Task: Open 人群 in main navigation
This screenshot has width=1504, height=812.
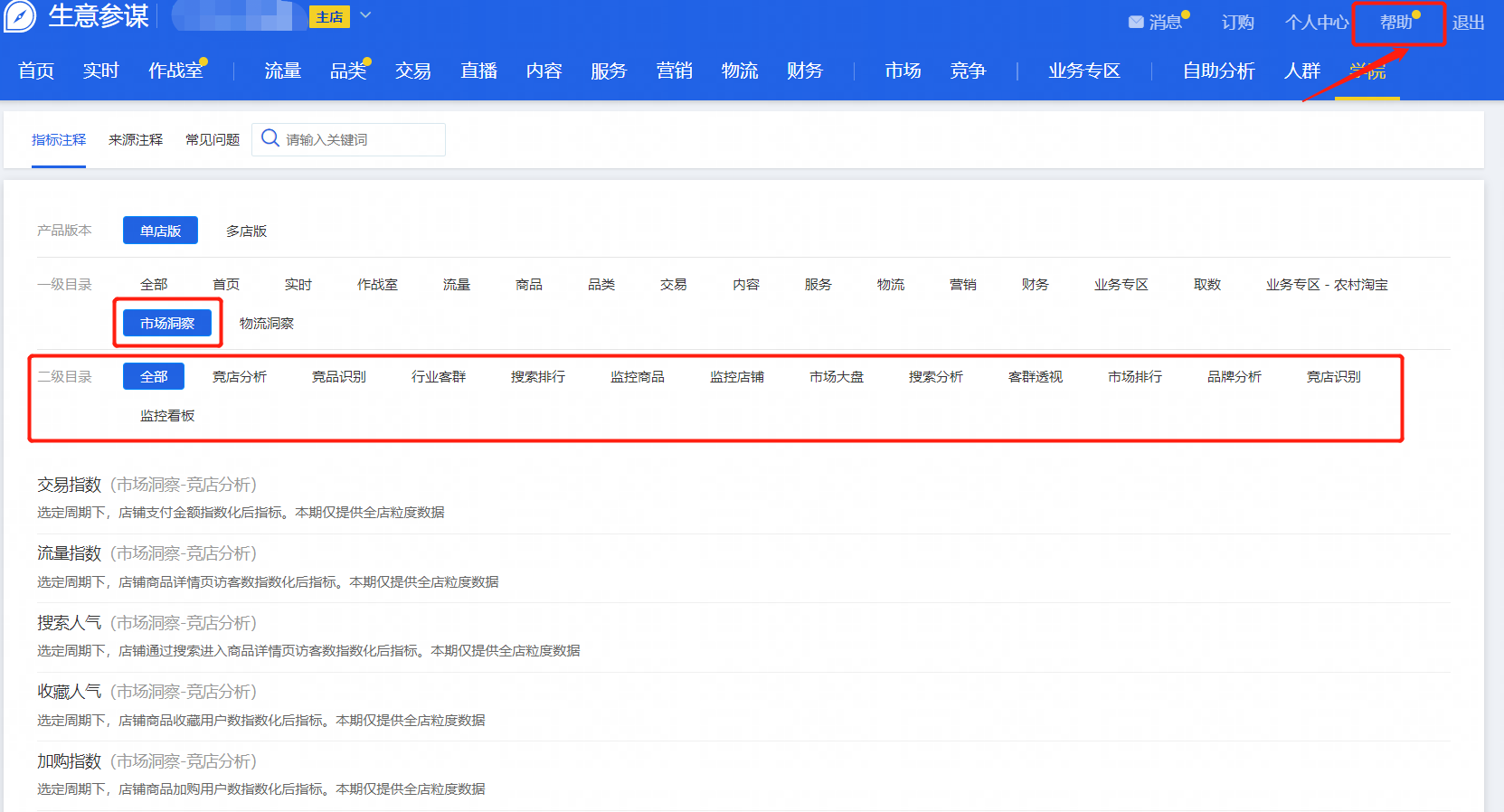Action: click(x=1302, y=71)
